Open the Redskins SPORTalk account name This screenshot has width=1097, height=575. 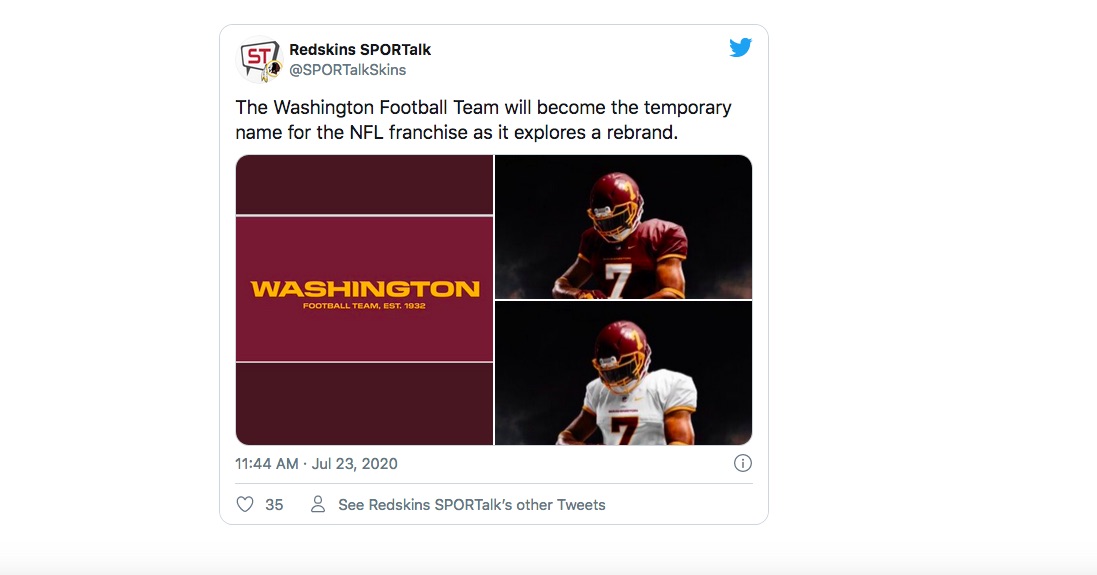[360, 50]
